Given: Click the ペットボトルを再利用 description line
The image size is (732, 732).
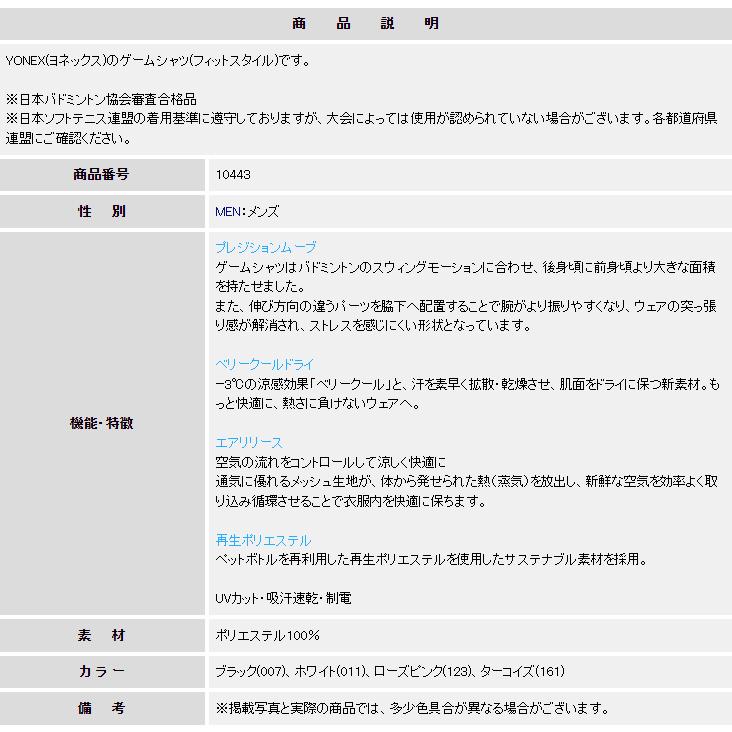Looking at the screenshot, I should (x=431, y=559).
